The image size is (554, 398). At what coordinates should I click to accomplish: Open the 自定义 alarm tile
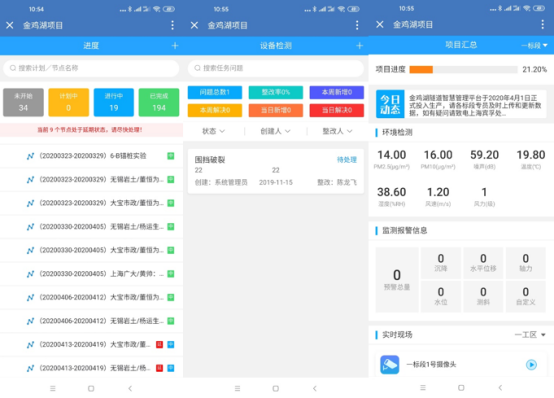tap(526, 297)
